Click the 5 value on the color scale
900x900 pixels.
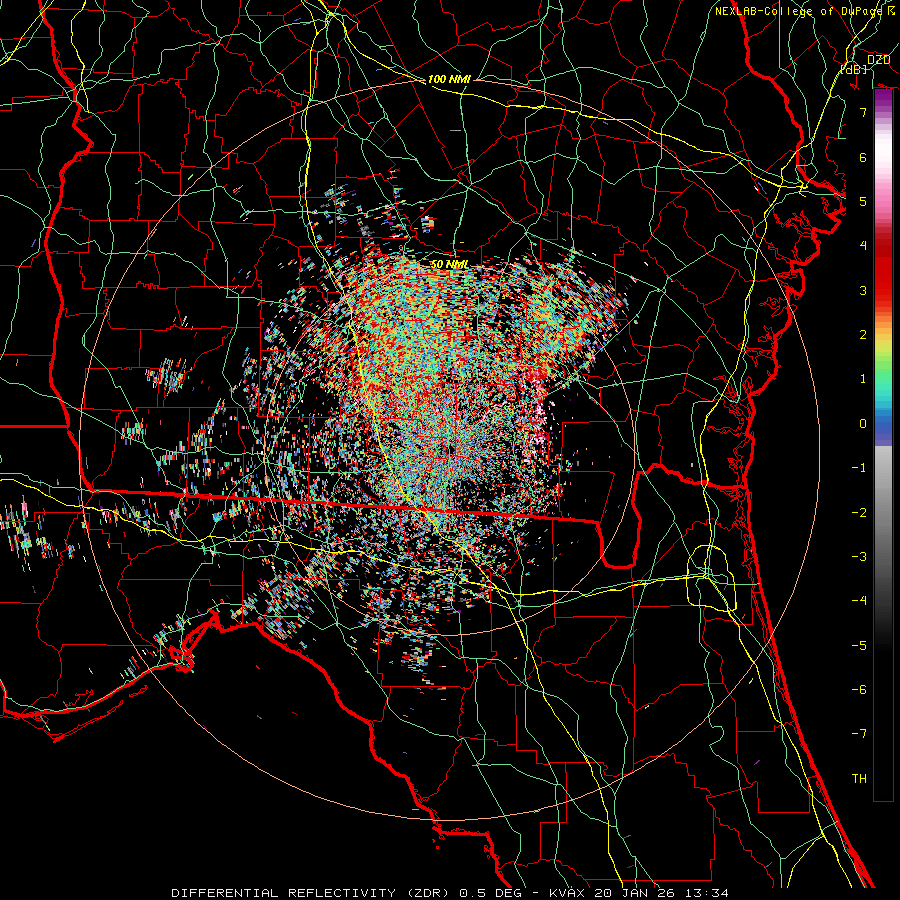pos(863,201)
